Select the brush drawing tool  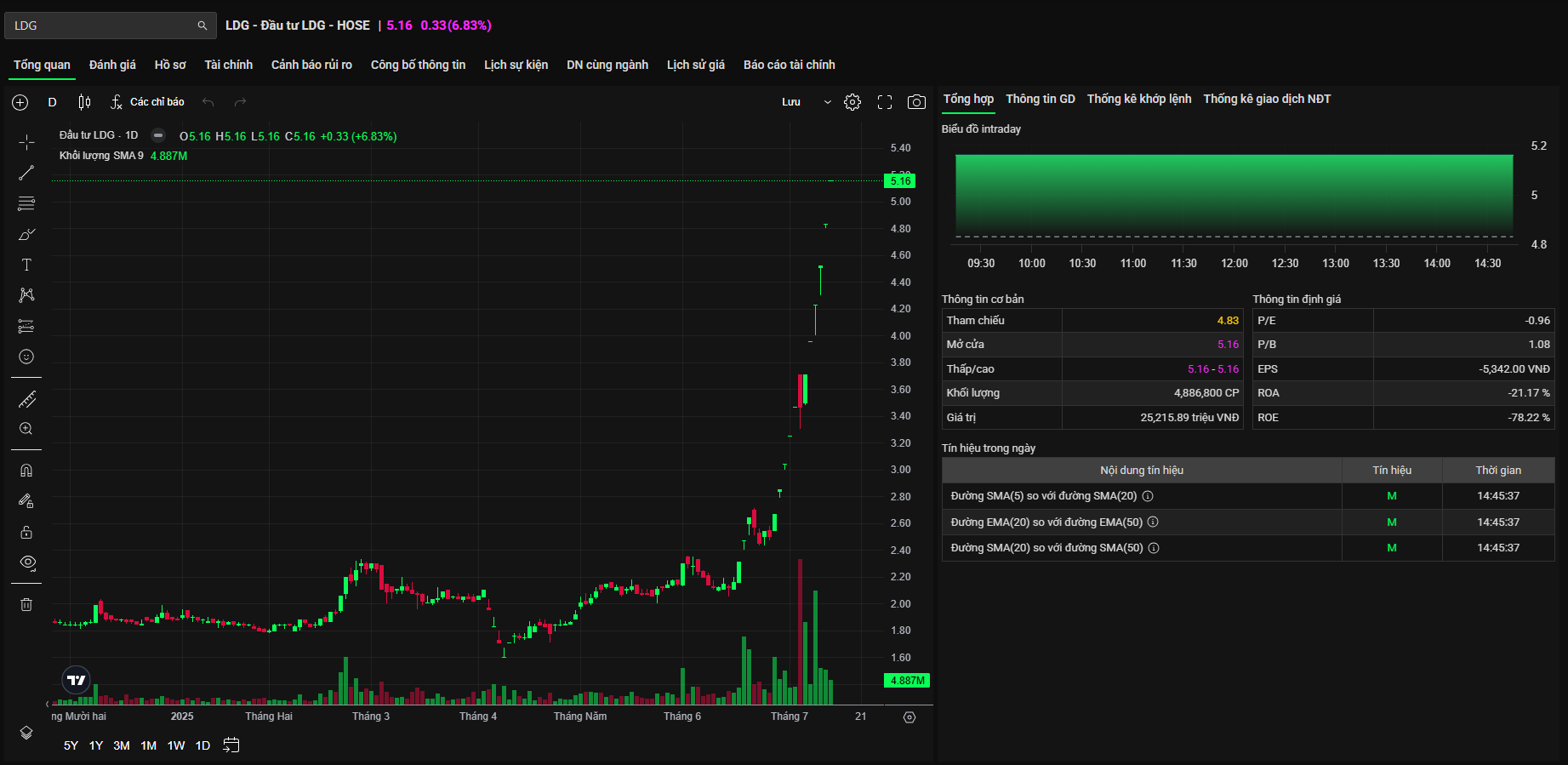coord(26,234)
